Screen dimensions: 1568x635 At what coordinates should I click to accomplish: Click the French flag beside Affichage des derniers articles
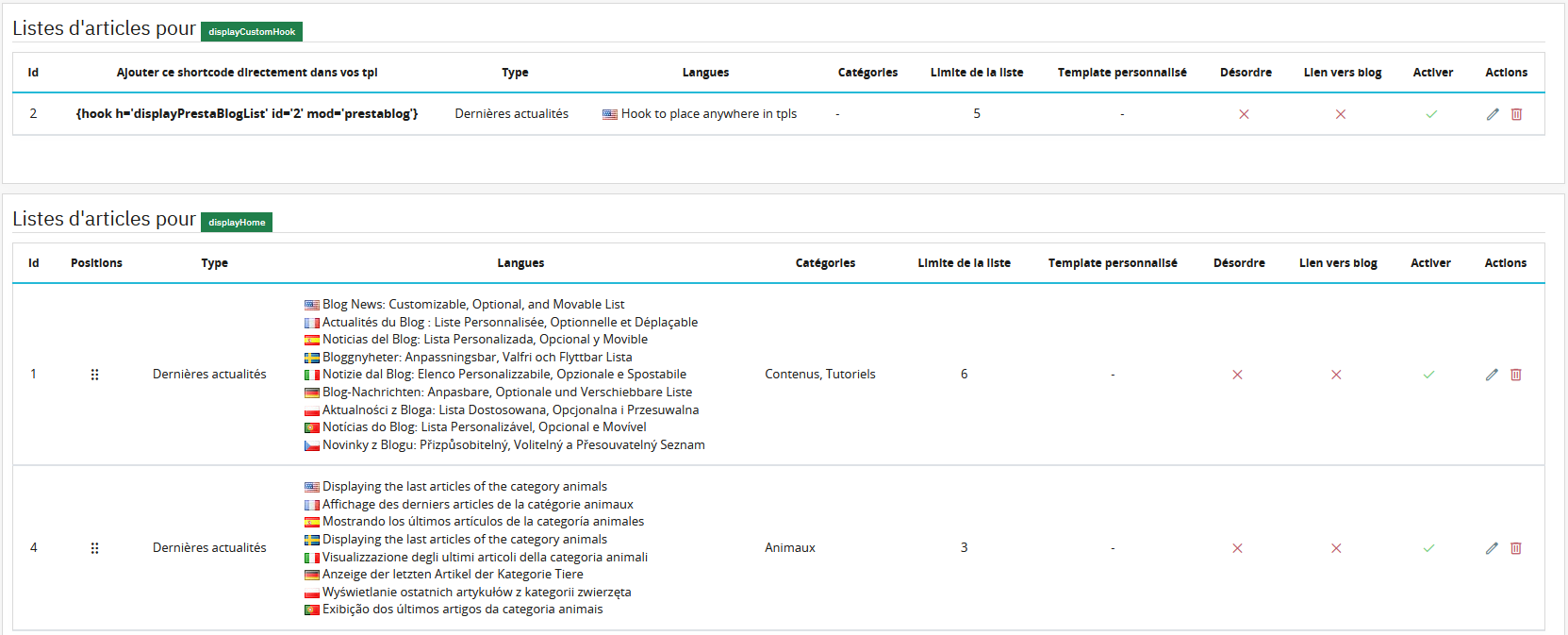point(312,505)
